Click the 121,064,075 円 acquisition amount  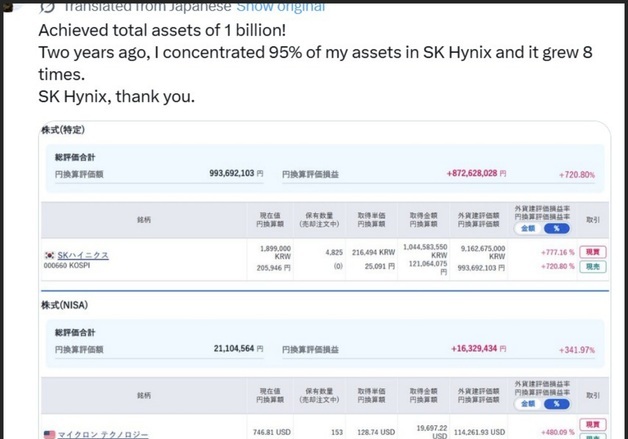tap(428, 267)
